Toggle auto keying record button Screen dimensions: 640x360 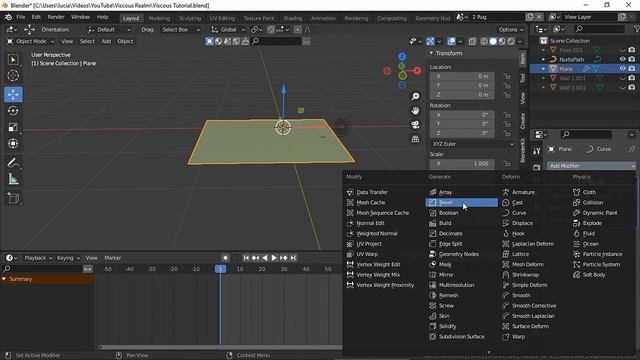[225, 258]
